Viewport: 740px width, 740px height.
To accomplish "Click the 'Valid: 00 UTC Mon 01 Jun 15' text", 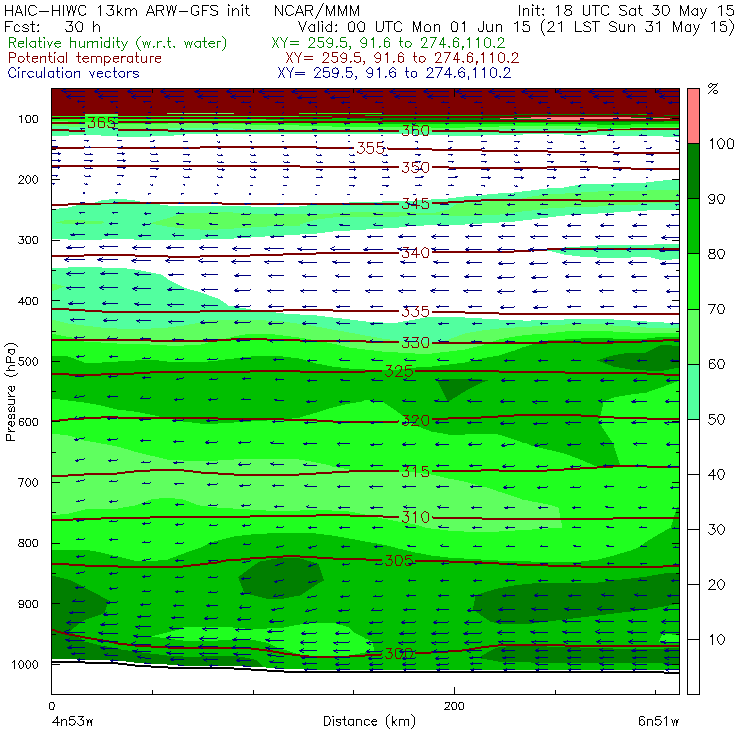I will pyautogui.click(x=414, y=27).
